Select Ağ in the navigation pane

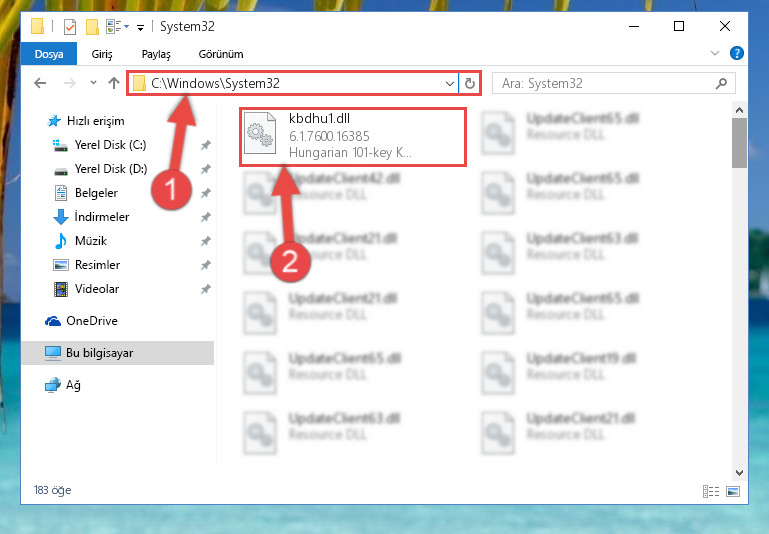pyautogui.click(x=63, y=385)
